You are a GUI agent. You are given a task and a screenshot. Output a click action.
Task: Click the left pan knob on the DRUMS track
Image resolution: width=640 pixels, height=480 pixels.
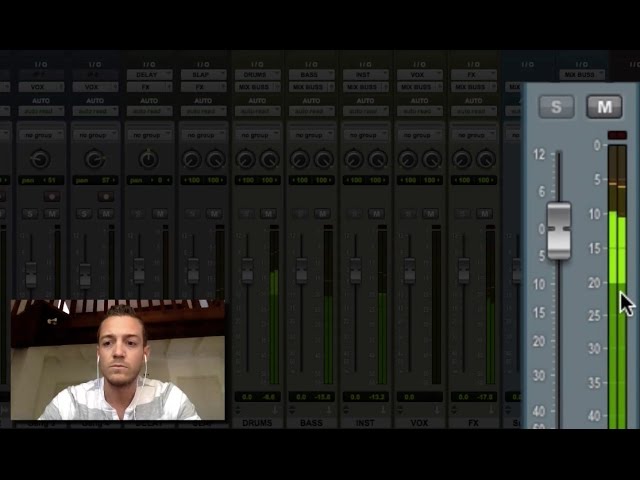245,159
